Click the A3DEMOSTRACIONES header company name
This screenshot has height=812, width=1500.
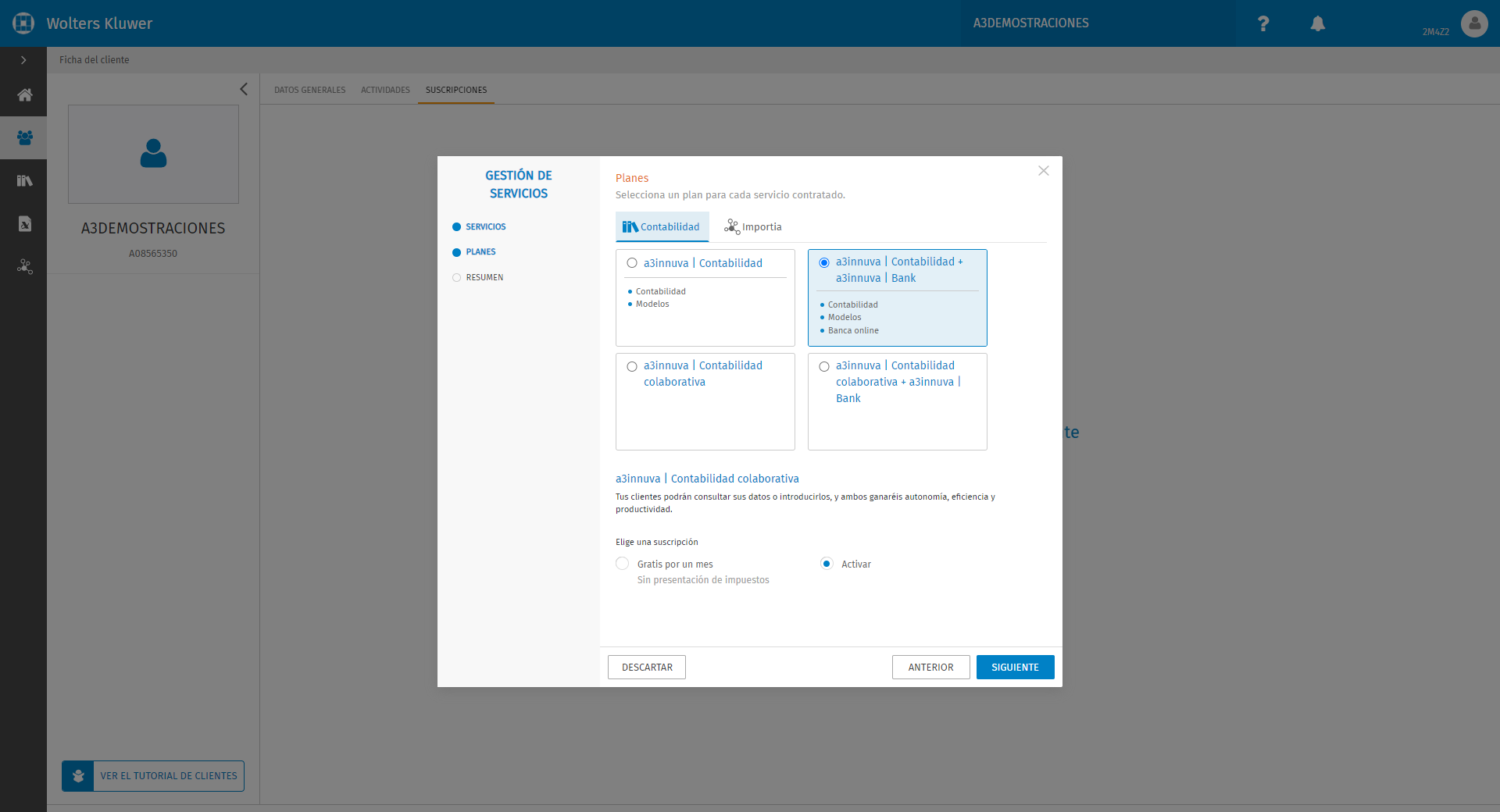pos(1030,23)
